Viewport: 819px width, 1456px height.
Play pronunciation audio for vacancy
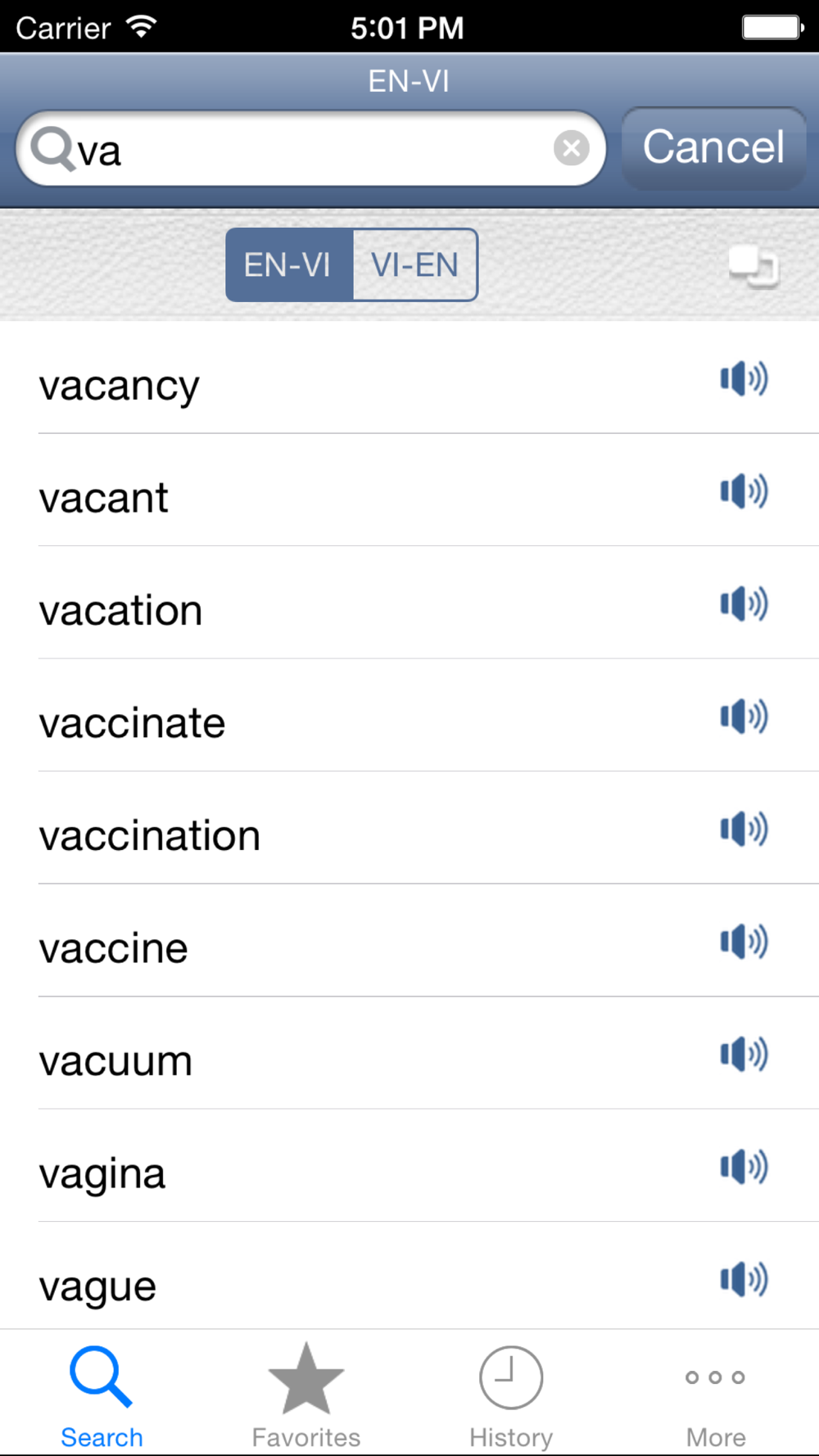pyautogui.click(x=744, y=379)
